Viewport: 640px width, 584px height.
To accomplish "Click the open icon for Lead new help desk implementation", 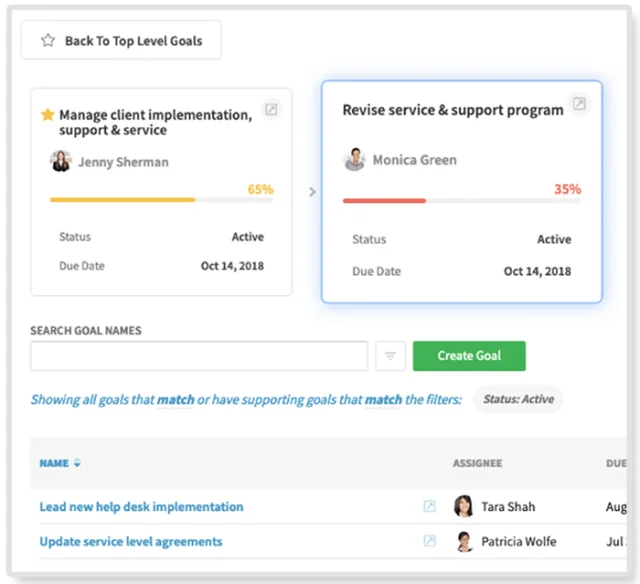I will click(x=429, y=506).
